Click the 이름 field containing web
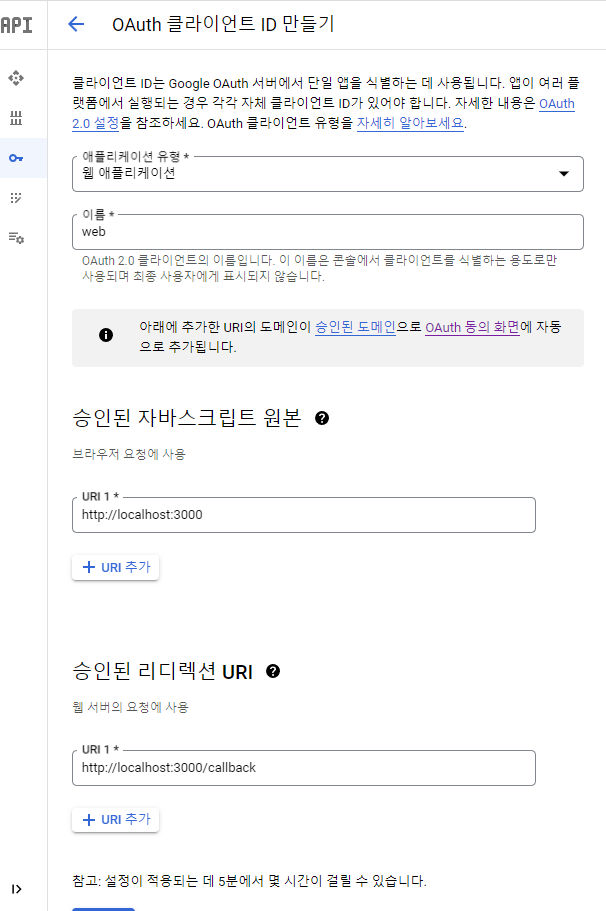The image size is (606, 911). (x=328, y=231)
